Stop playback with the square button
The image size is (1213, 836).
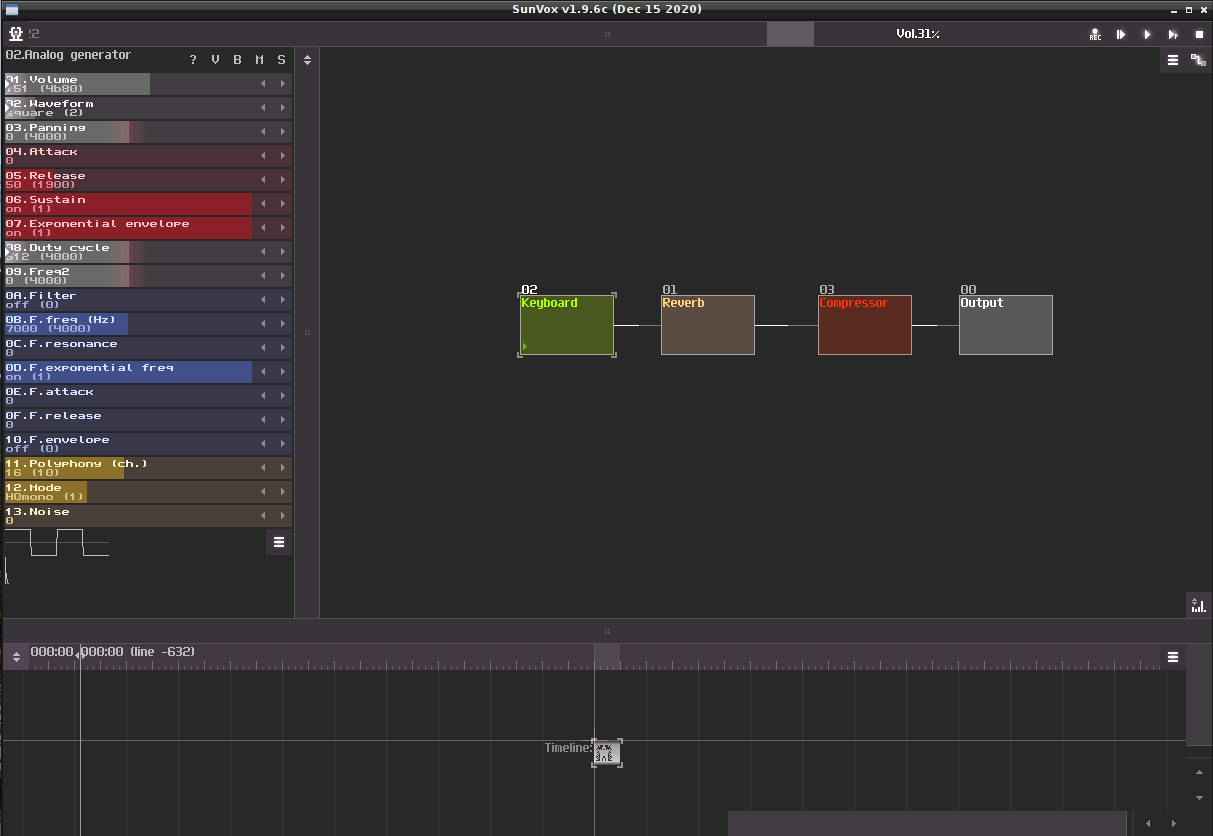(1199, 34)
